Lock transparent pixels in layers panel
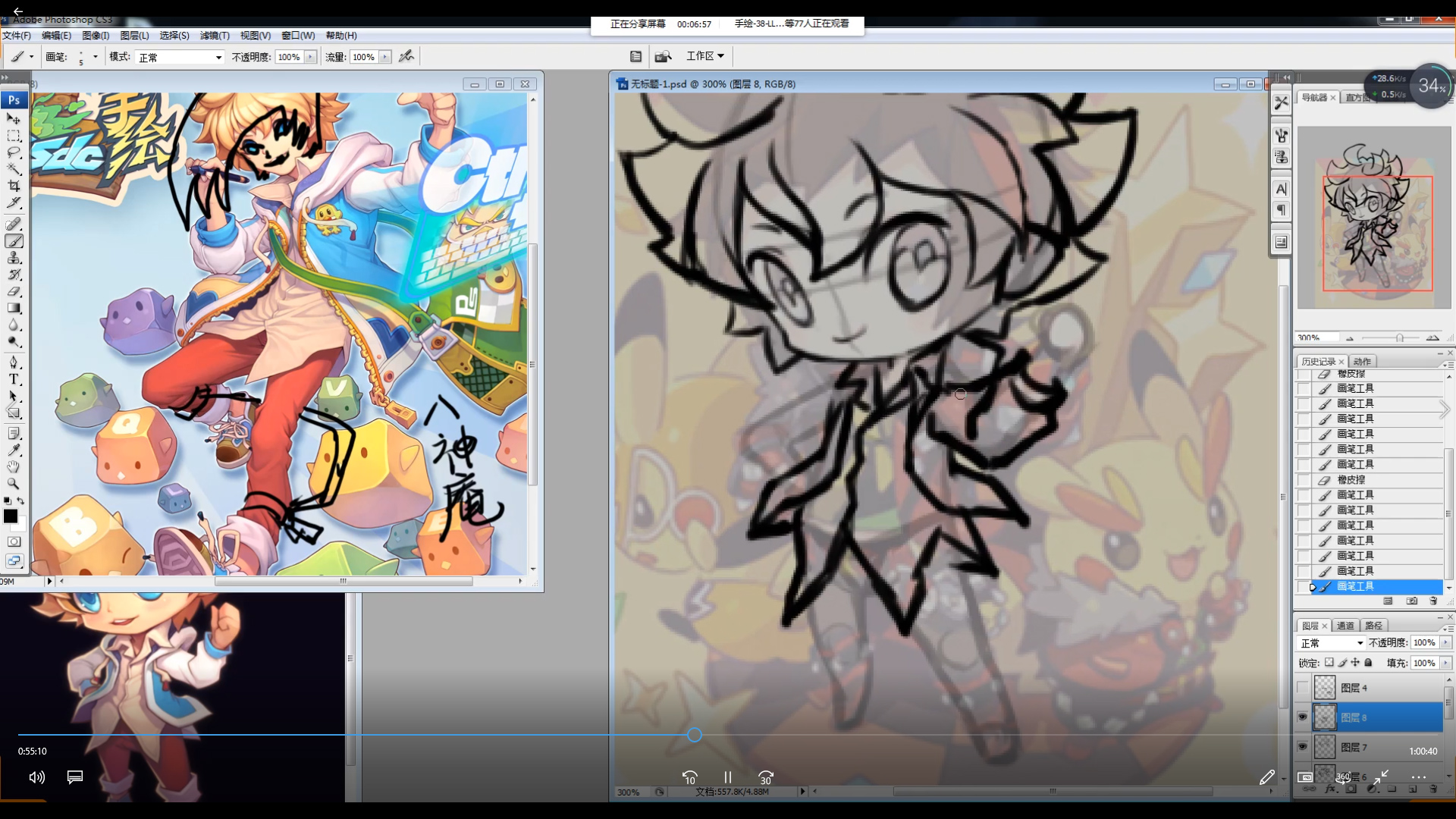Screen dimensions: 1456x819 [x=1329, y=662]
